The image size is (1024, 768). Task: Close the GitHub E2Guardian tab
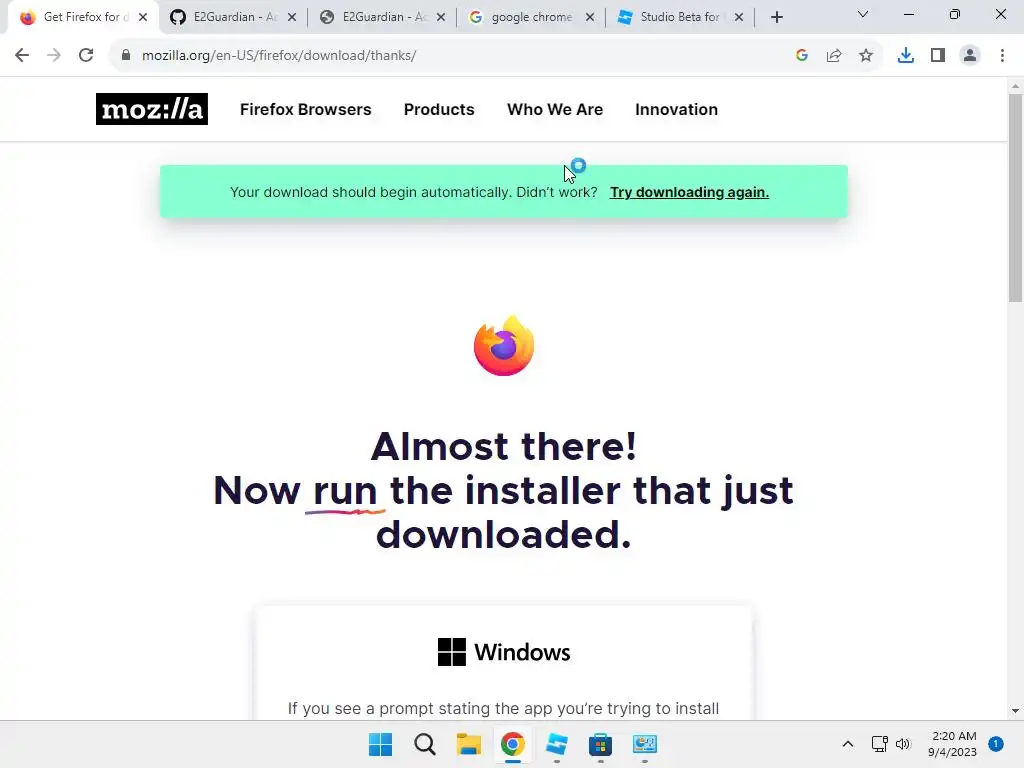[x=292, y=18]
